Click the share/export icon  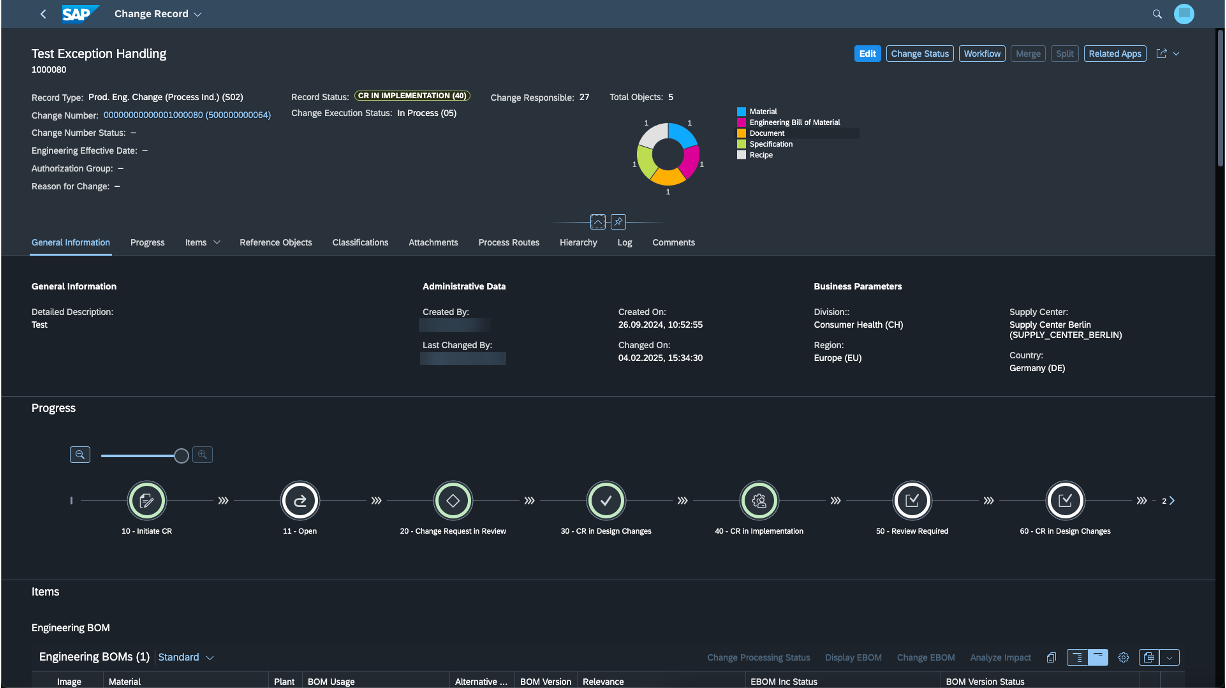[1161, 54]
